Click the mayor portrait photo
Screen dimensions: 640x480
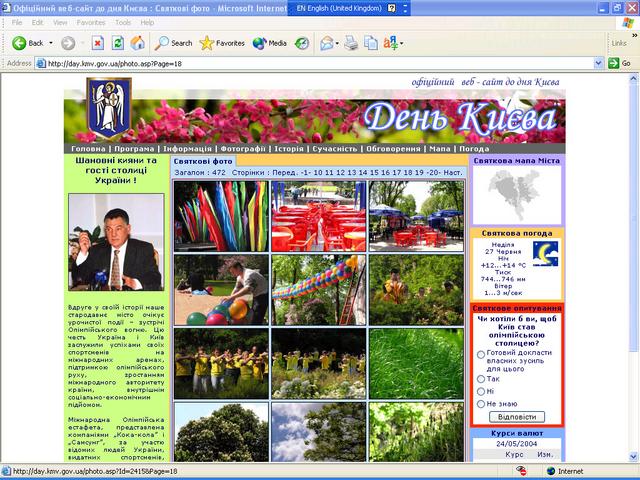[x=116, y=242]
